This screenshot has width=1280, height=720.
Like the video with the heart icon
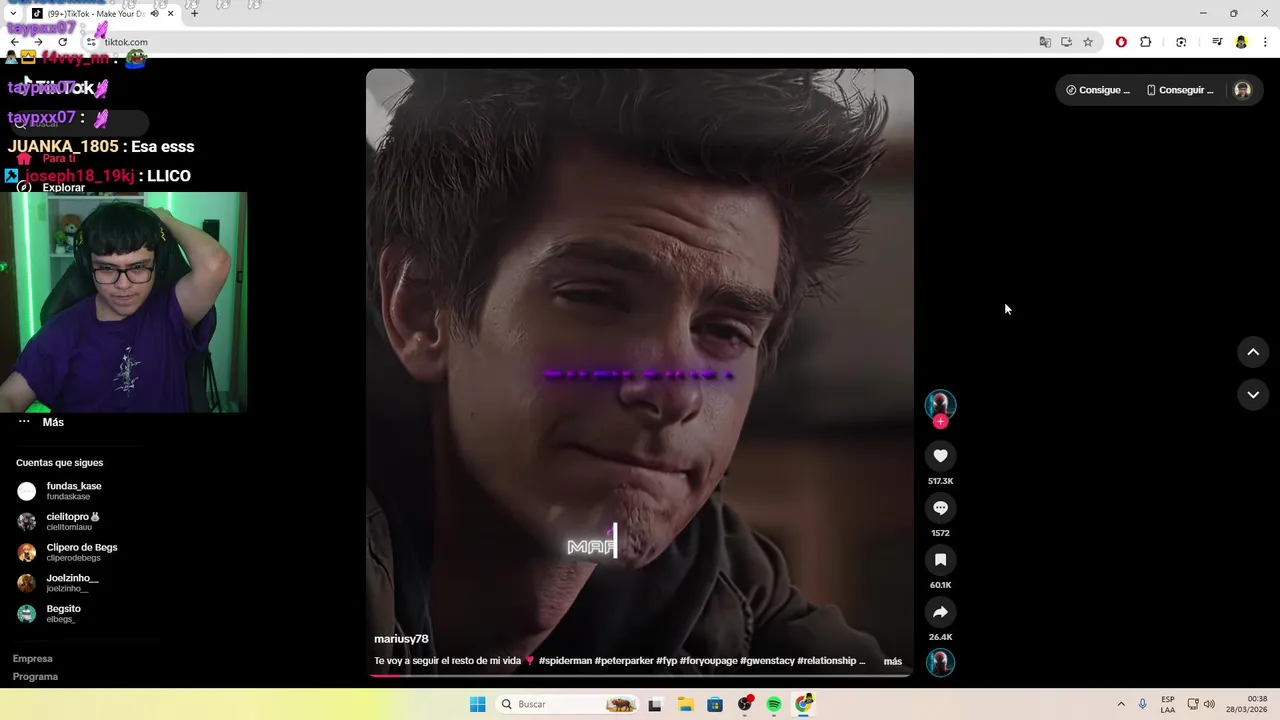pos(940,456)
